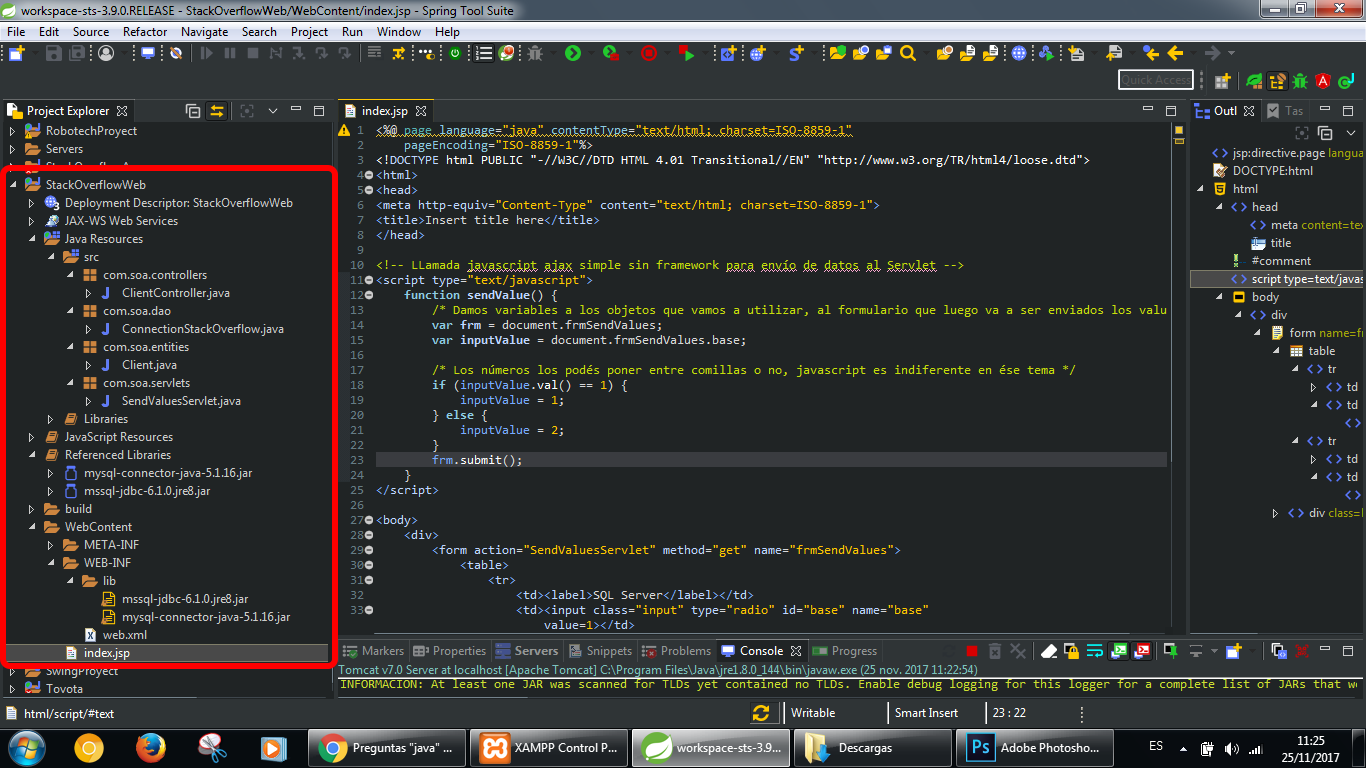Click the red Stop/terminate icon in main toolbar

(x=648, y=53)
